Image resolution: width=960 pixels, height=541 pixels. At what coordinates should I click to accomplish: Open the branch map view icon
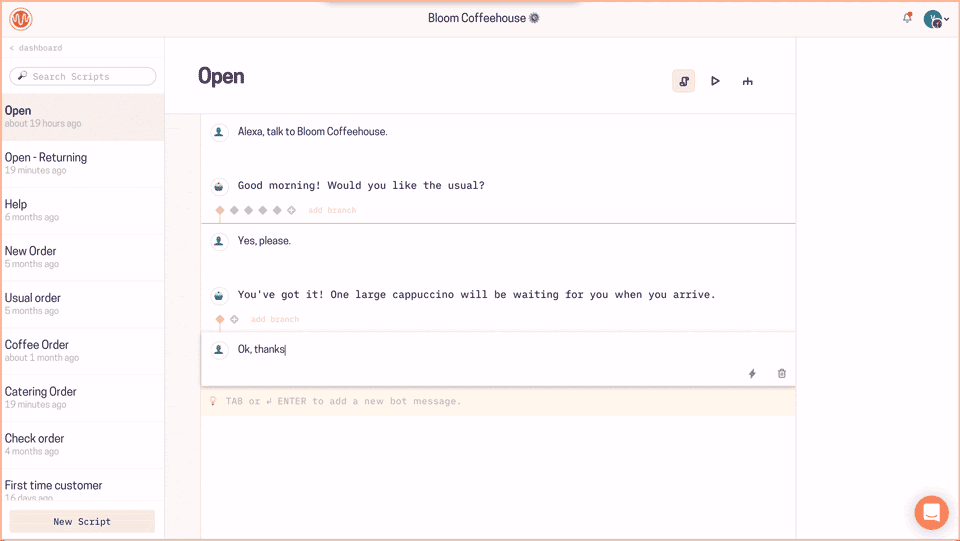[x=748, y=81]
